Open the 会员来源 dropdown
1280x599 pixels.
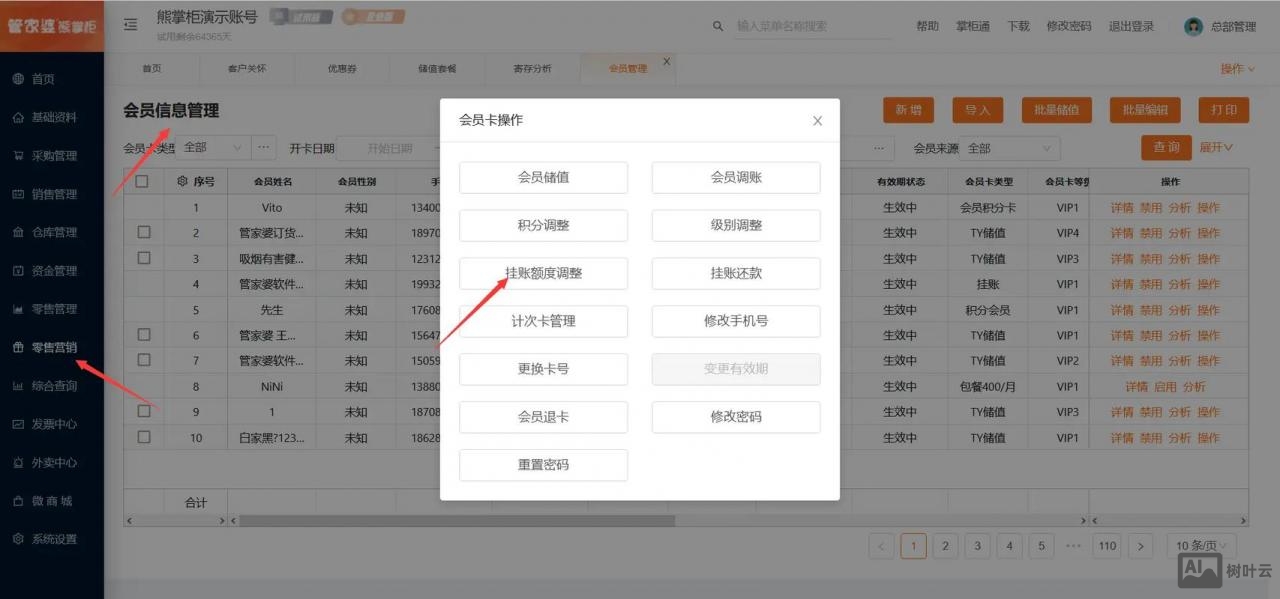pyautogui.click(x=1010, y=147)
